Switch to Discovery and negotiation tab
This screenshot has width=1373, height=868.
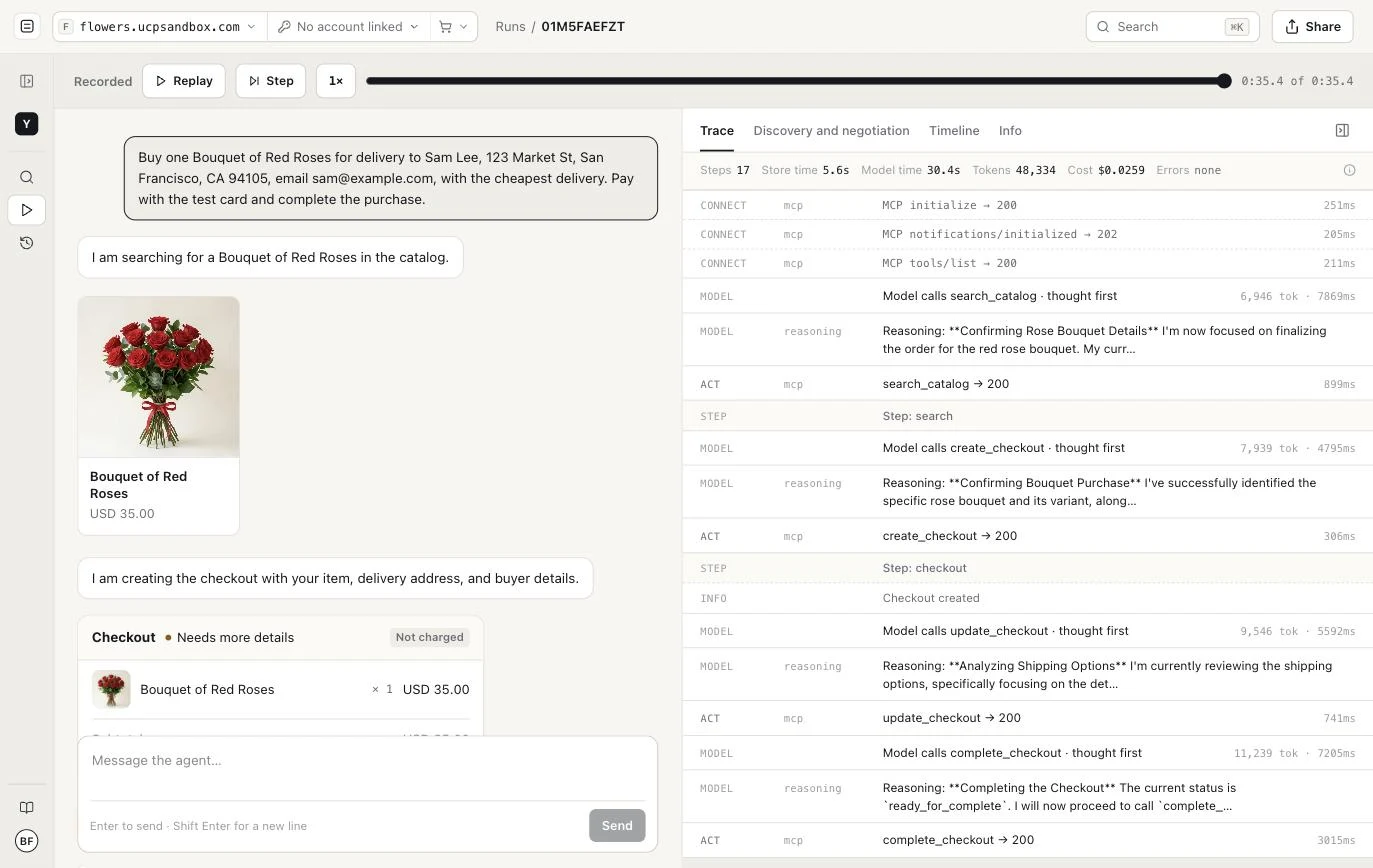click(x=831, y=131)
